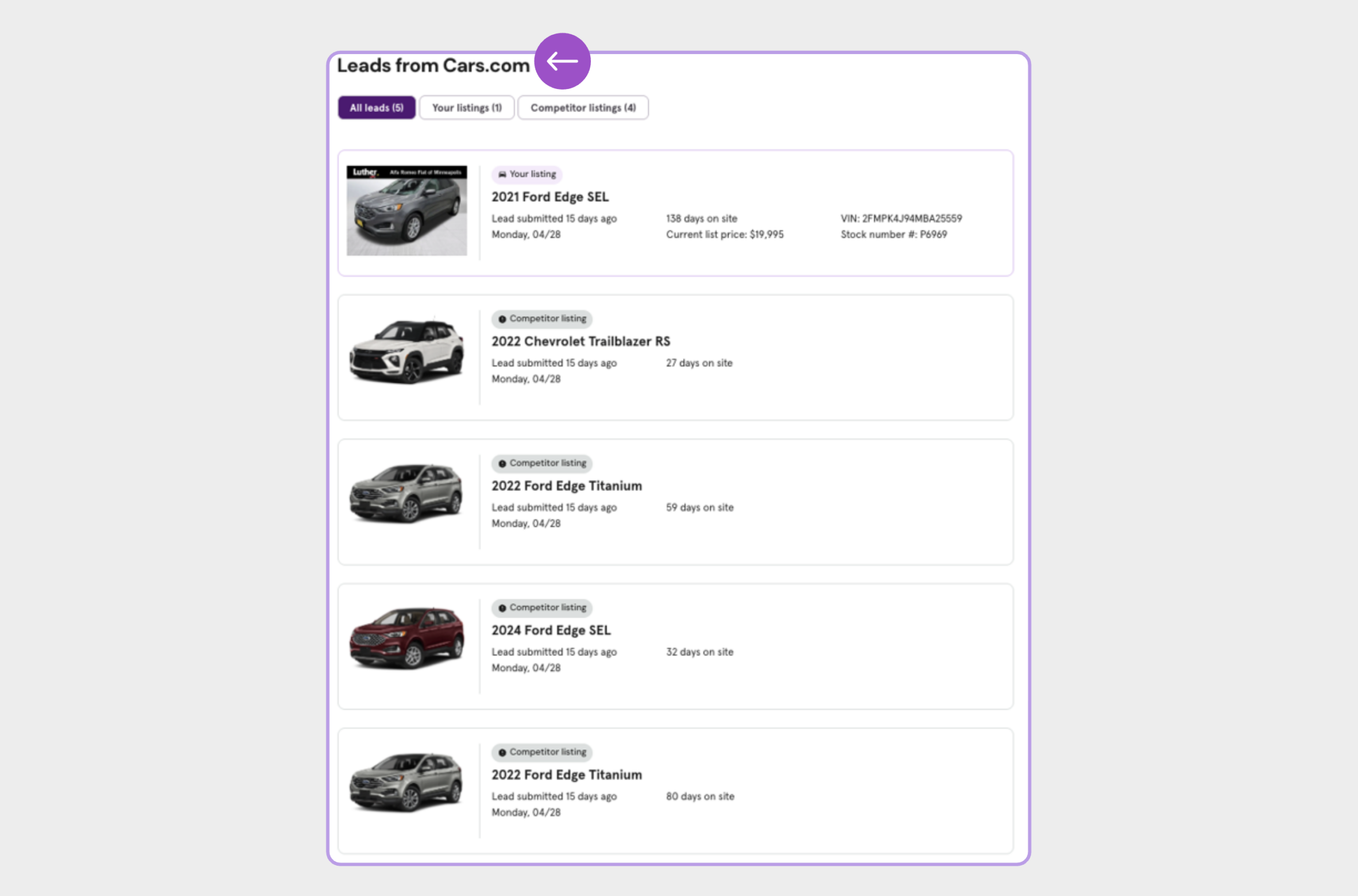Select the All leads (5) tab
1358x896 pixels.
tap(376, 108)
